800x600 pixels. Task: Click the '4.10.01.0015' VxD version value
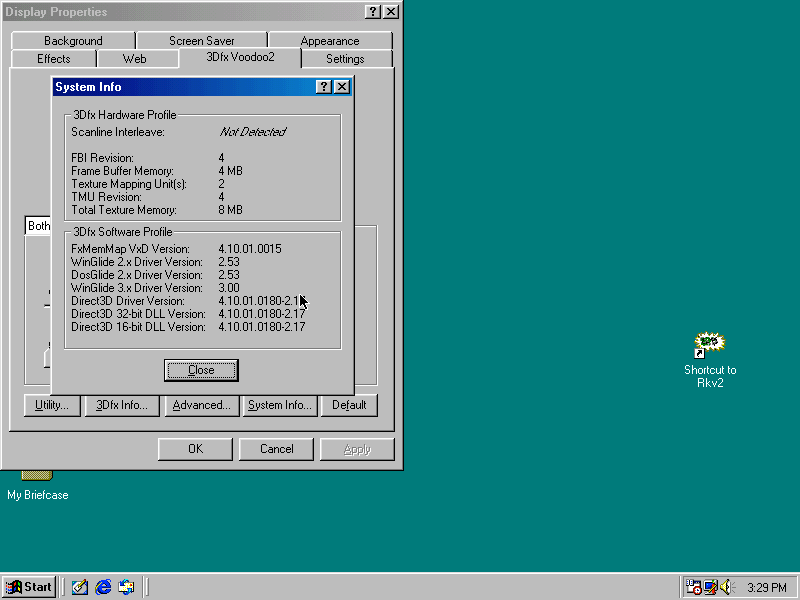coord(250,249)
